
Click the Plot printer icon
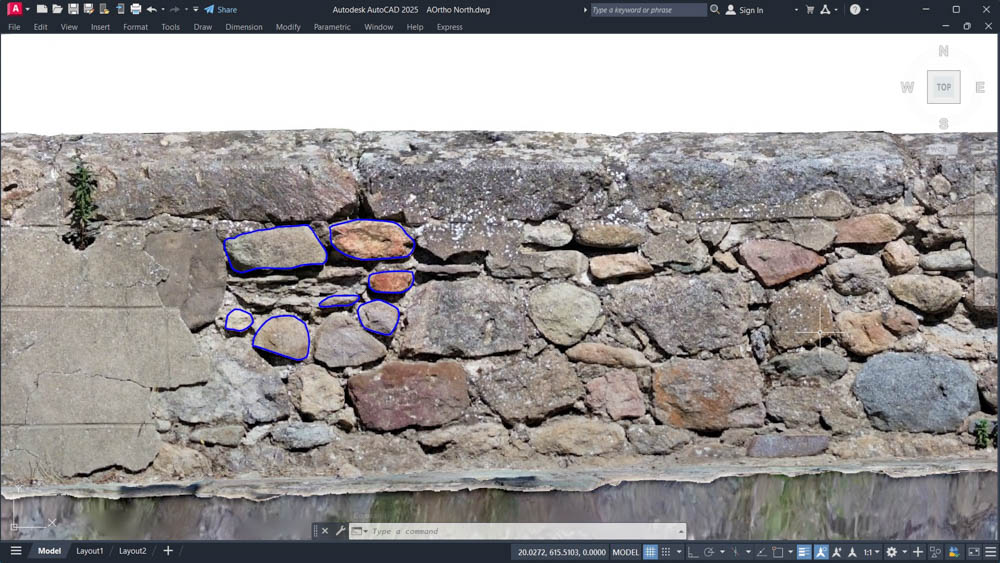click(x=135, y=10)
